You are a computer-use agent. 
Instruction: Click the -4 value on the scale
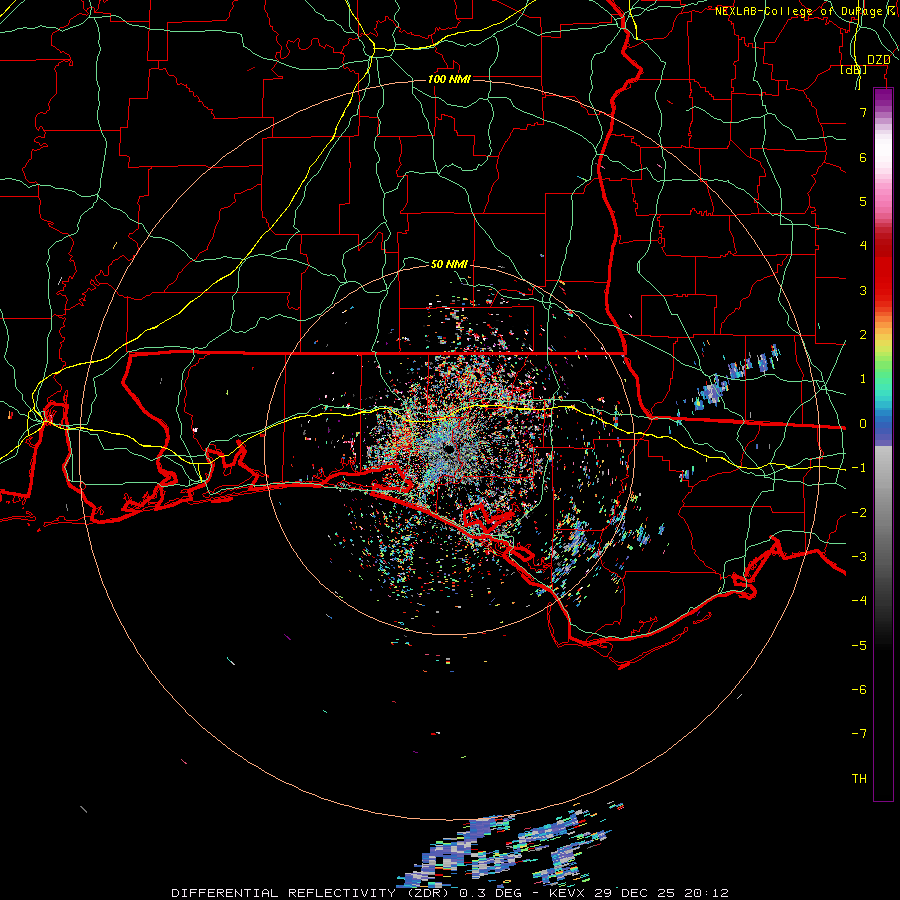coord(859,601)
